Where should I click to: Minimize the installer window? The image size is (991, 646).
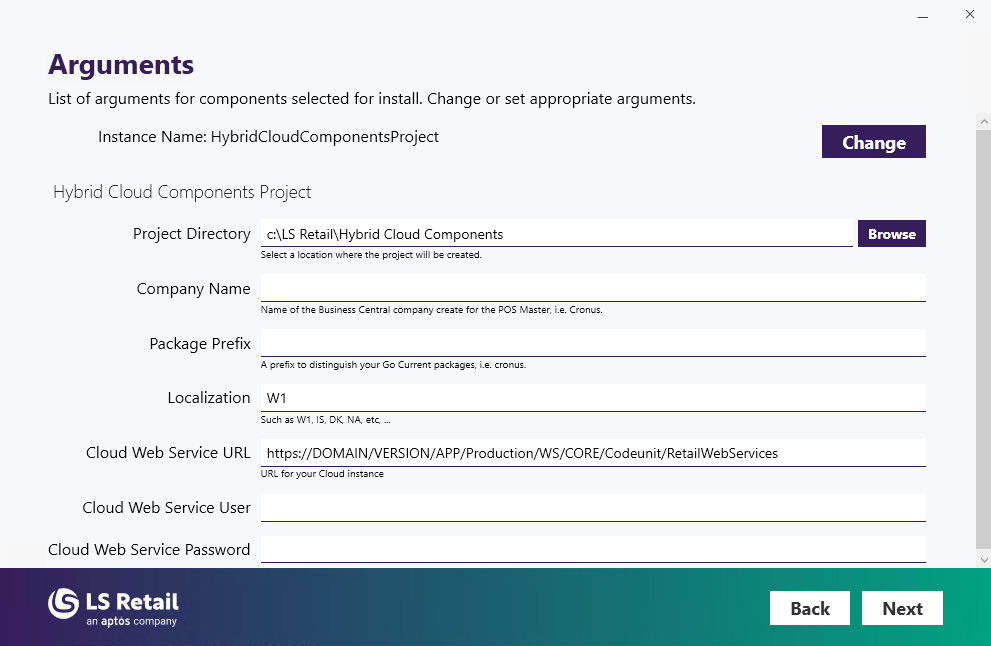click(920, 15)
